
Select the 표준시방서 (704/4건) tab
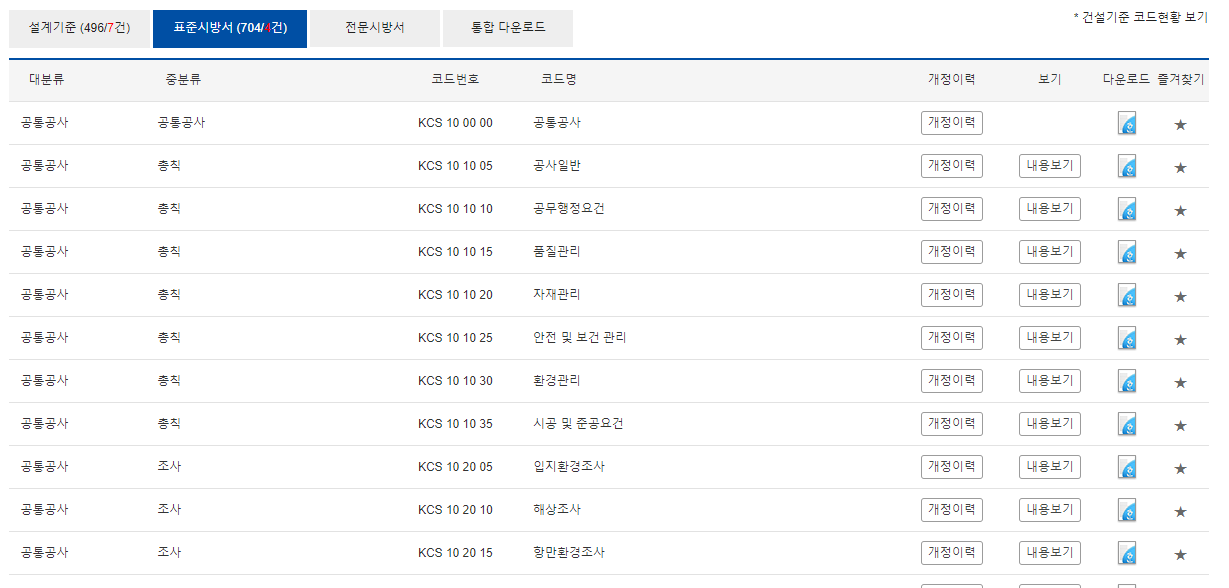[x=230, y=28]
